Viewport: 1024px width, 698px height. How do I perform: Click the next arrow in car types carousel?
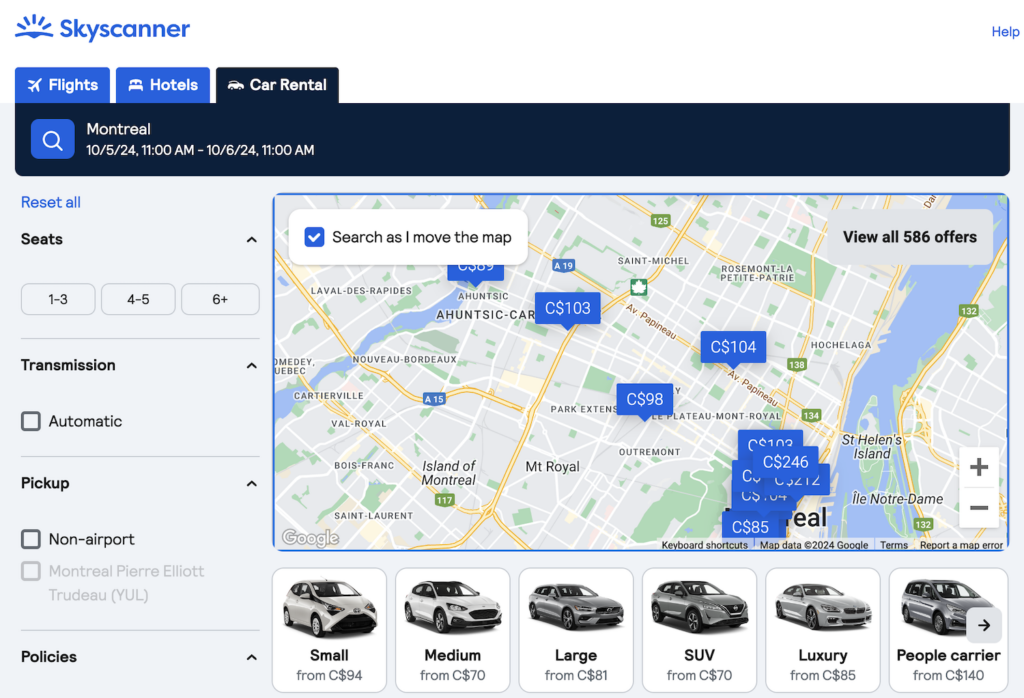[x=984, y=625]
